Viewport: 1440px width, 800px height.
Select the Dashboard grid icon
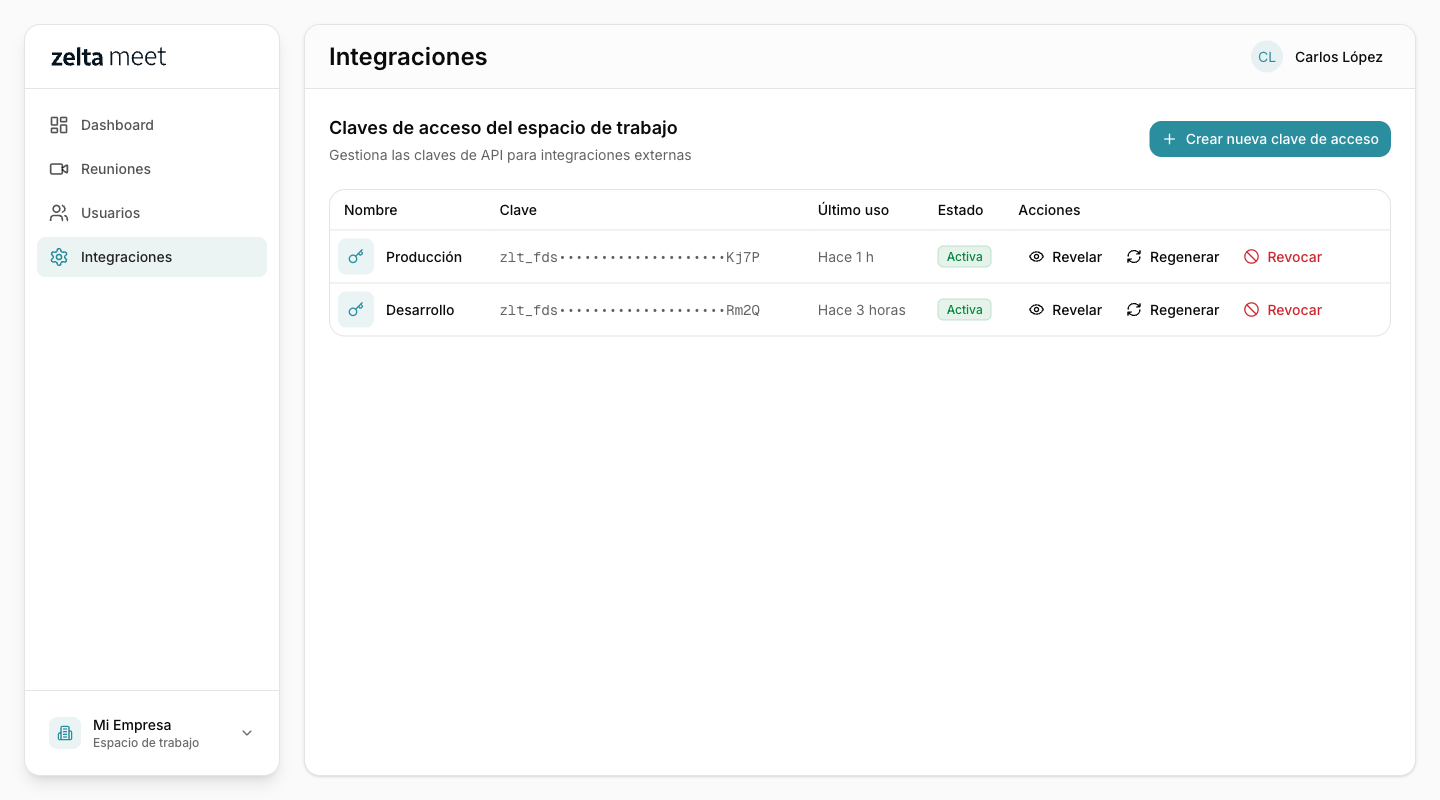(x=60, y=124)
